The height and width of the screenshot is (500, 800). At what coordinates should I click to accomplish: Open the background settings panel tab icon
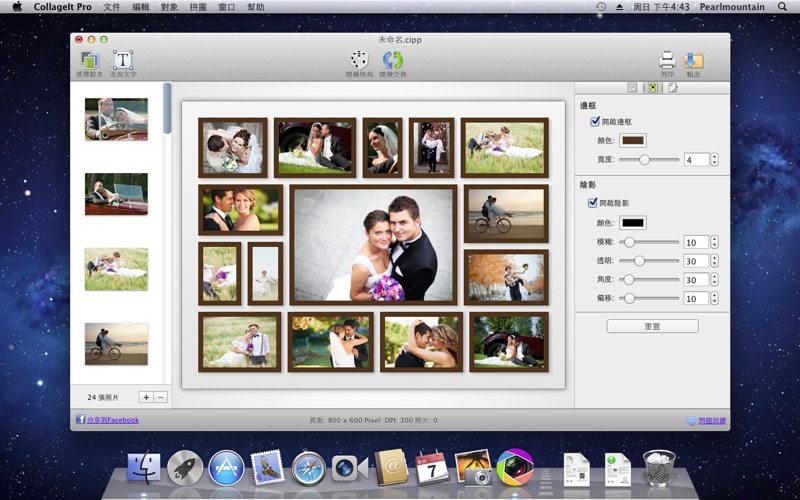[673, 88]
